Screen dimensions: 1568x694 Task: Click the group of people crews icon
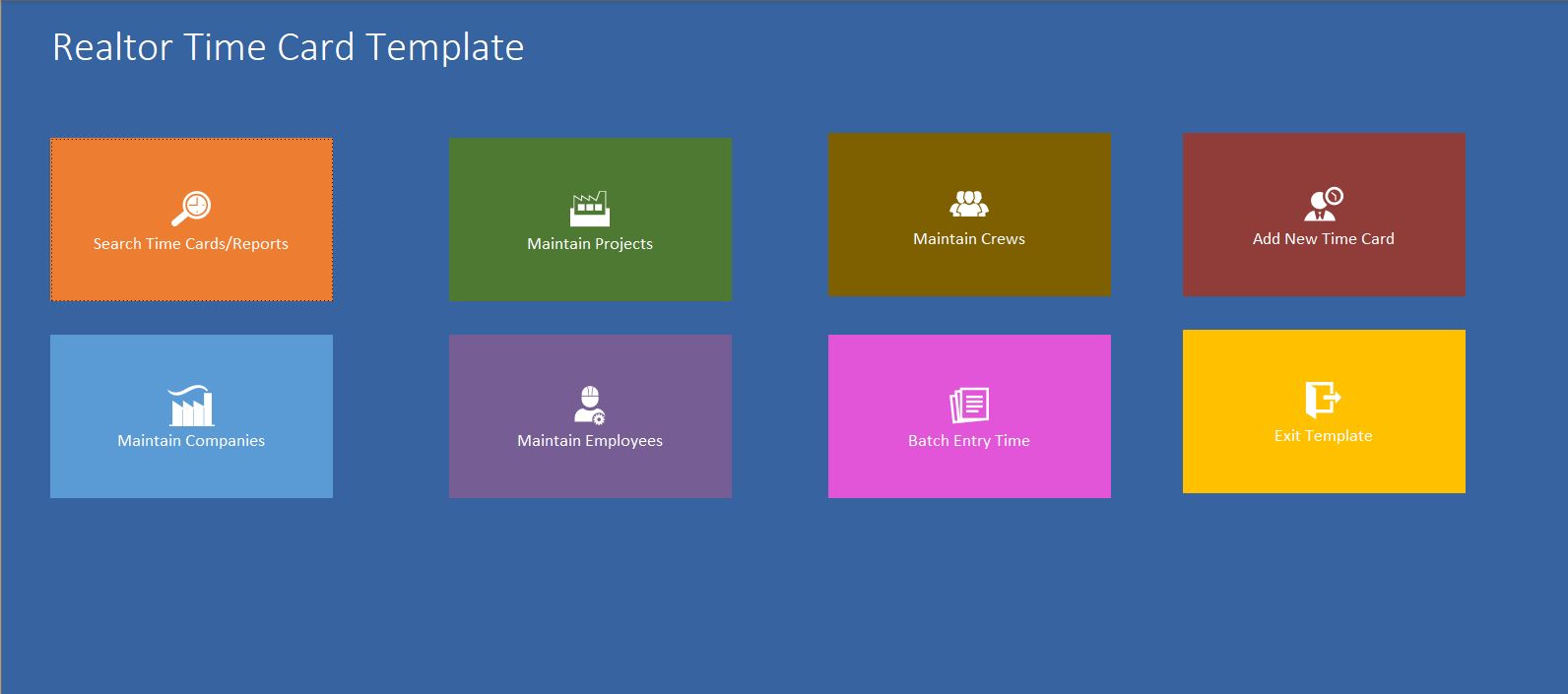tap(969, 204)
